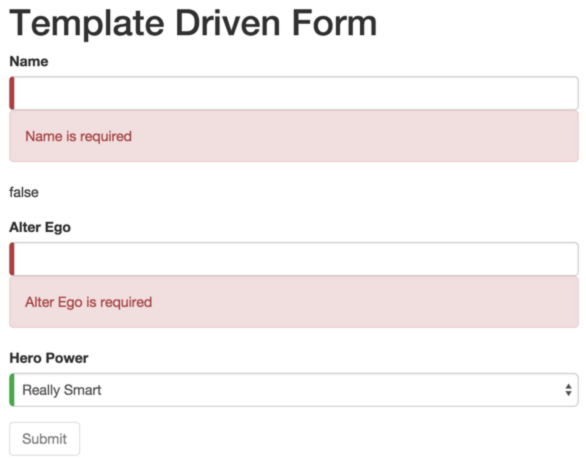The height and width of the screenshot is (461, 586).
Task: Click the Hero Power label
Action: tap(49, 358)
